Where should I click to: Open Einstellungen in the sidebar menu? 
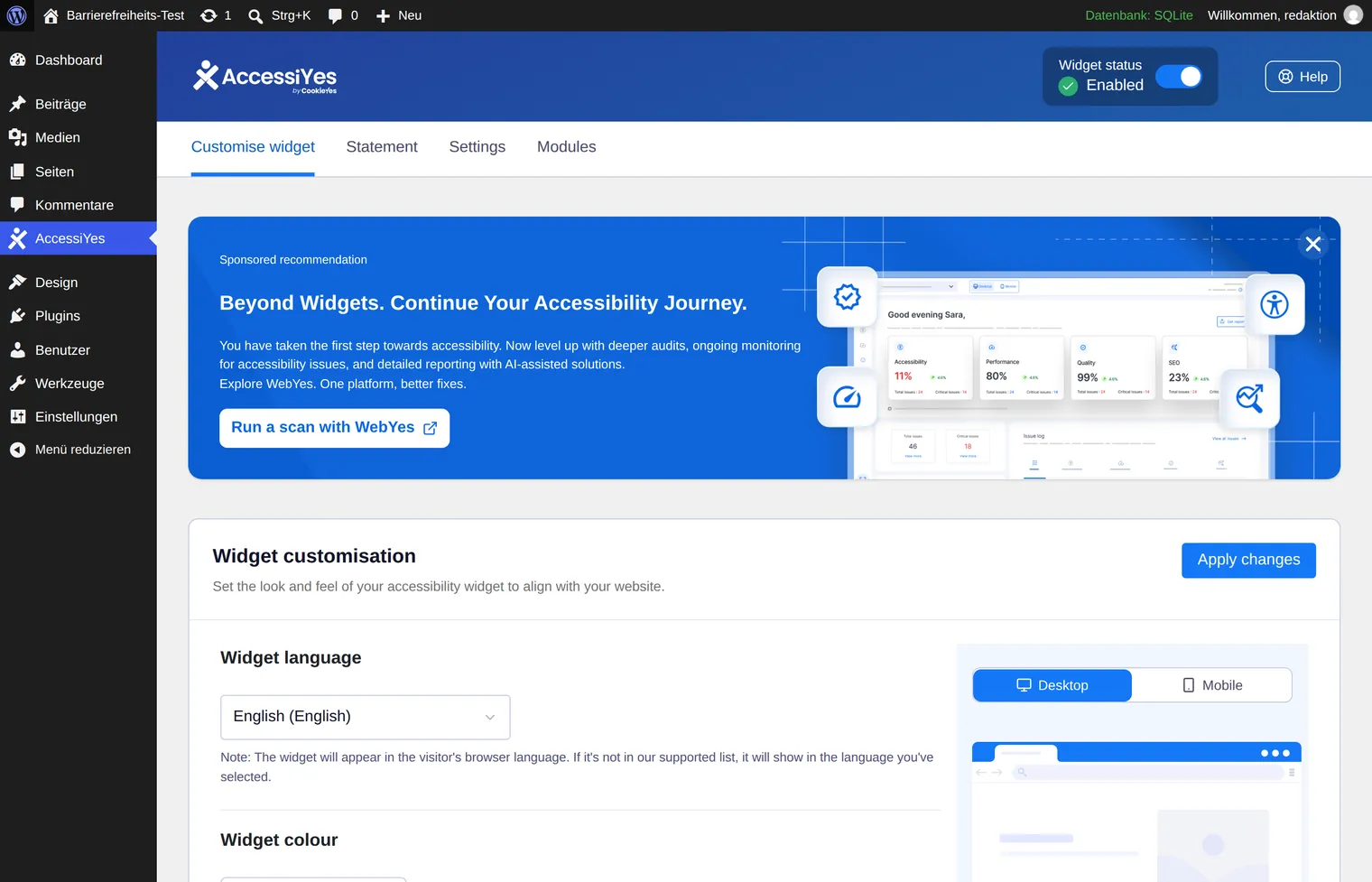tap(79, 417)
